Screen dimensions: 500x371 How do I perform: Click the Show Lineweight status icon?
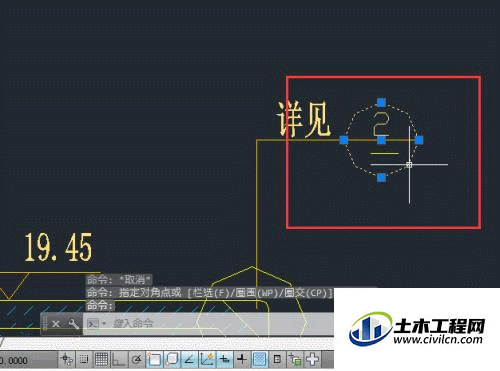(x=242, y=359)
